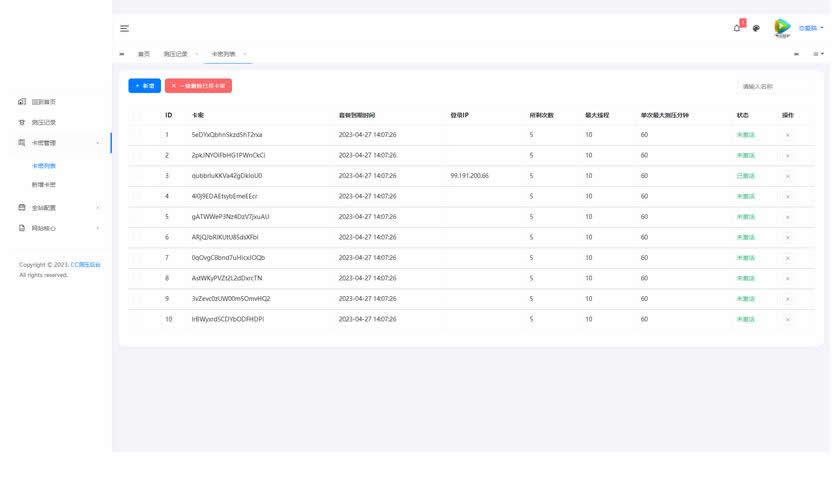Close the 卡密列表 tab
Image resolution: width=835 pixels, height=488 pixels.
(245, 54)
